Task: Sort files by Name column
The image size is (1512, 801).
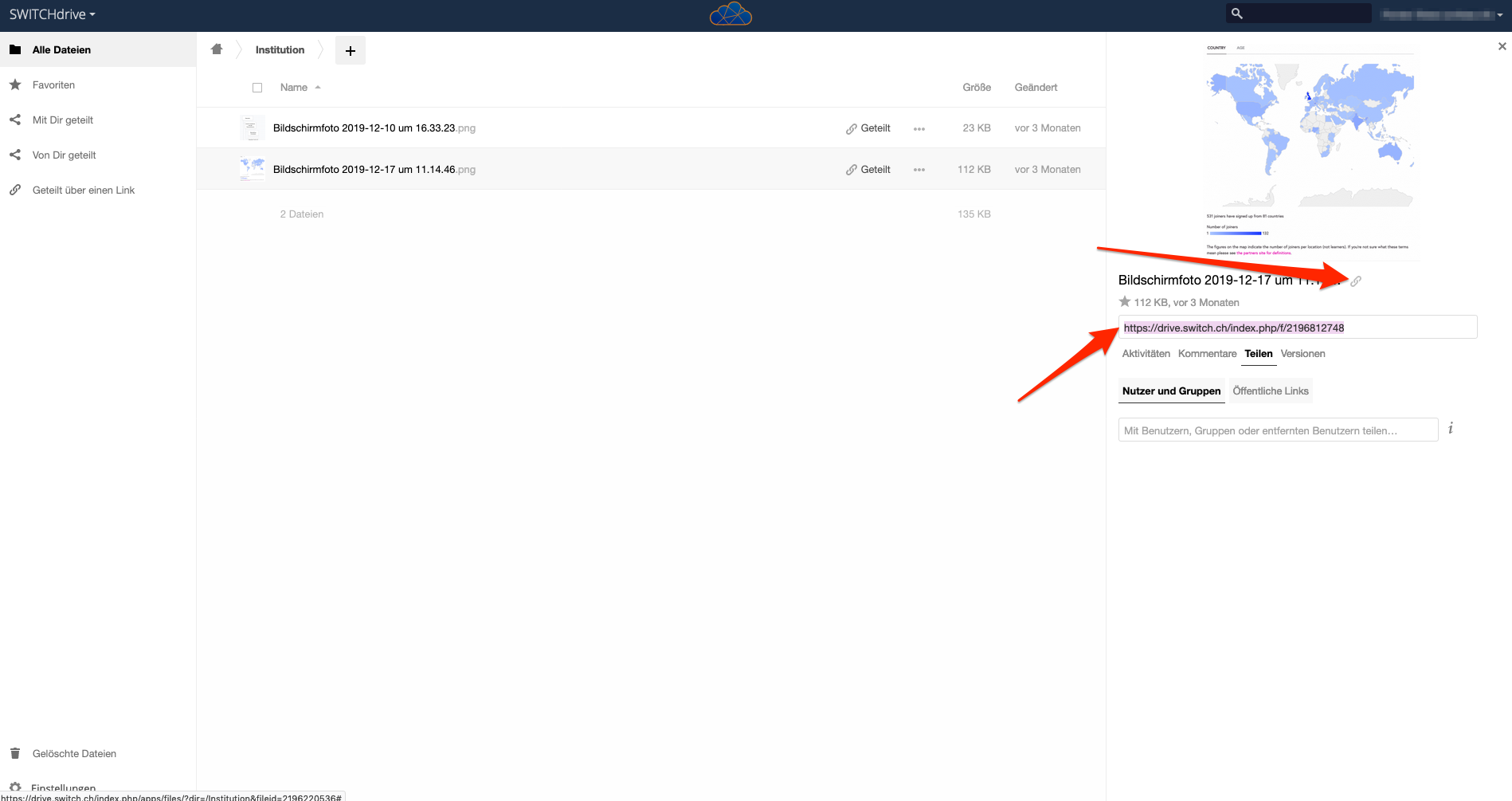Action: [x=294, y=88]
